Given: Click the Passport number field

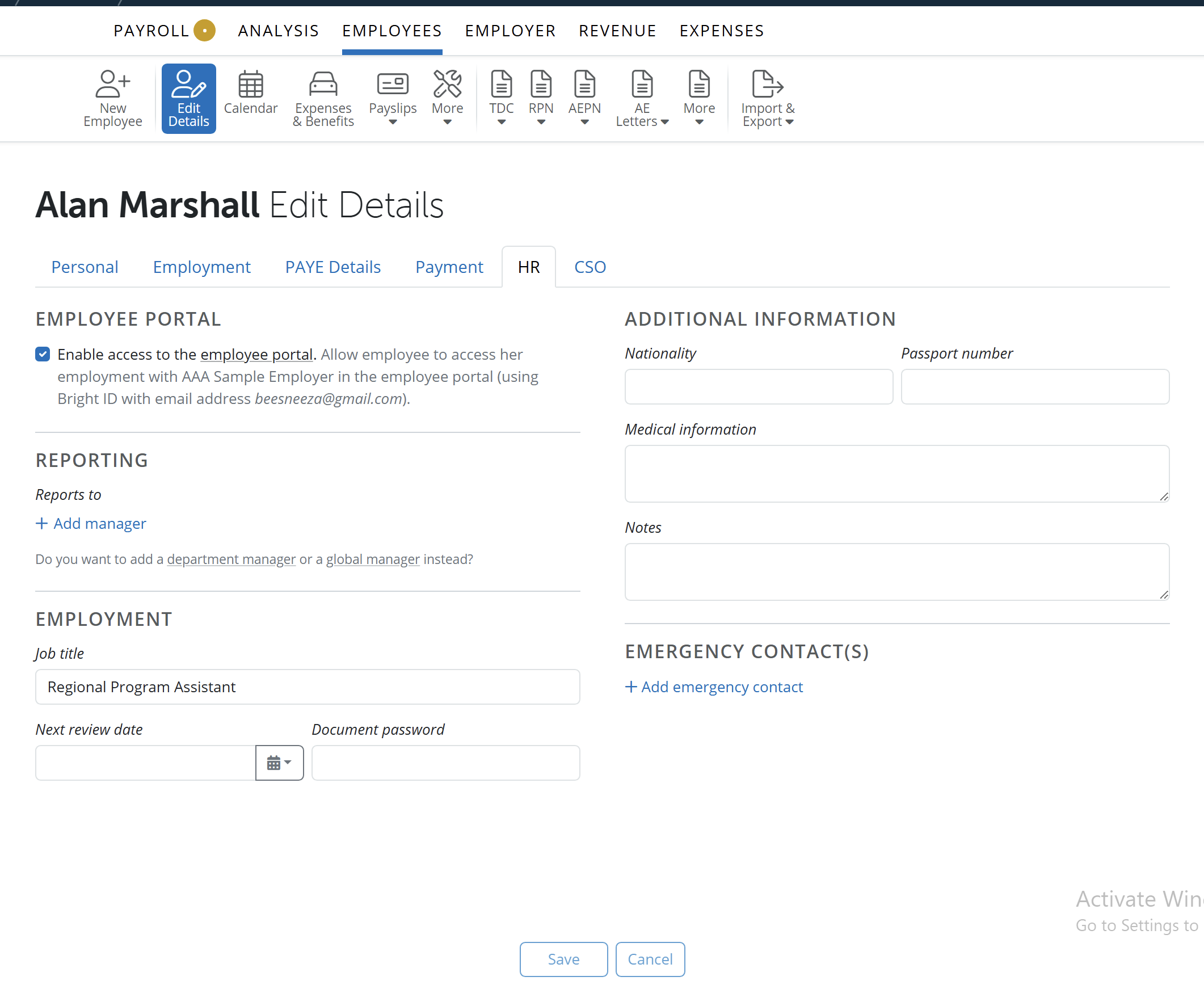Looking at the screenshot, I should click(x=1035, y=386).
